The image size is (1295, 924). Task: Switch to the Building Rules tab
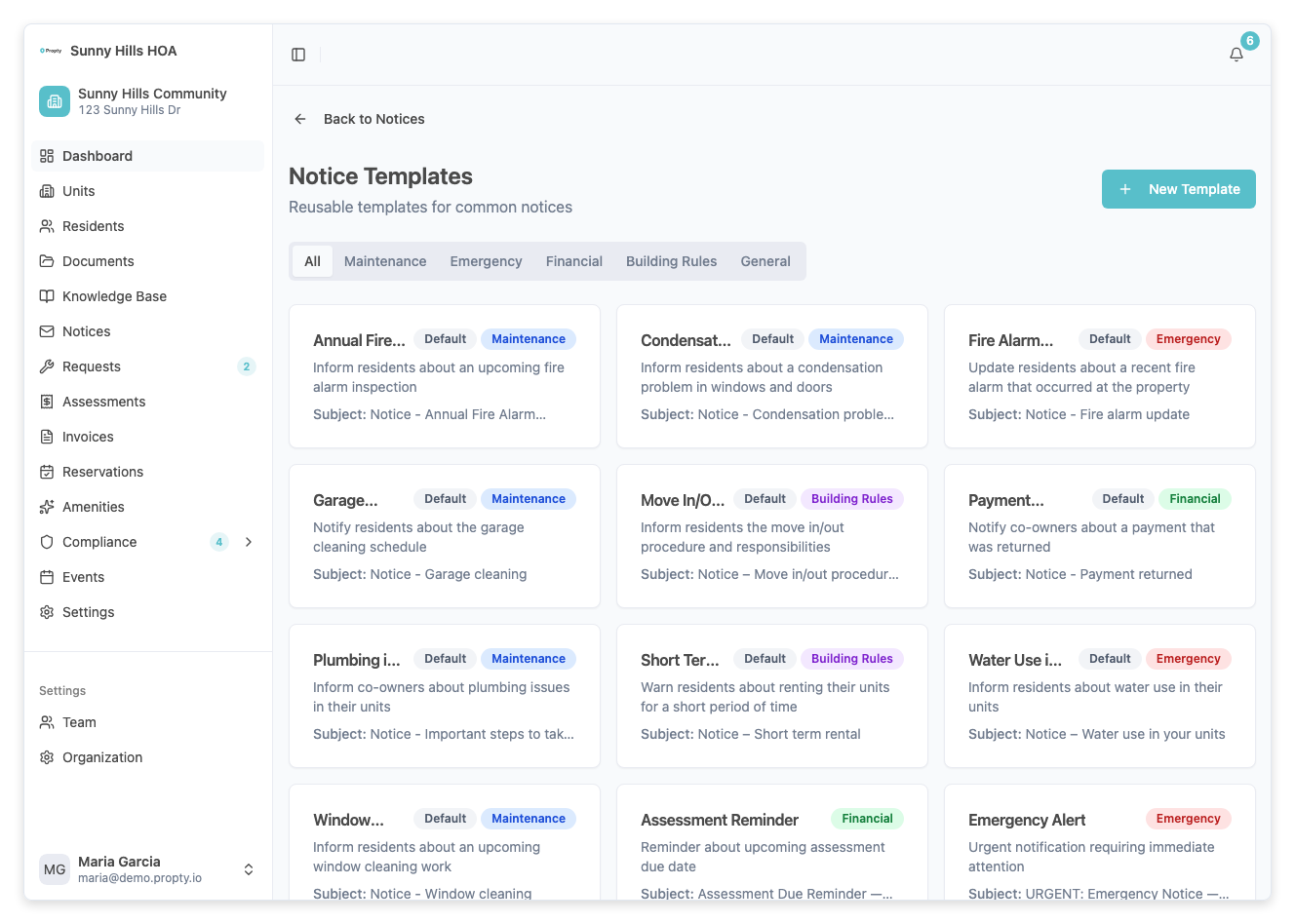[671, 261]
